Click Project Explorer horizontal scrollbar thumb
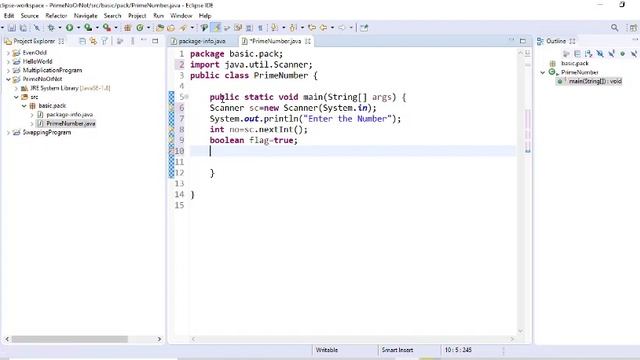 coord(69,339)
